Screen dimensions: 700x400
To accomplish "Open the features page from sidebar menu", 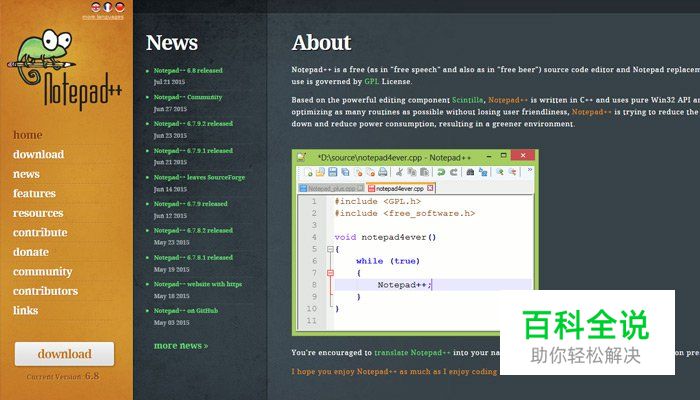I will 34,193.
